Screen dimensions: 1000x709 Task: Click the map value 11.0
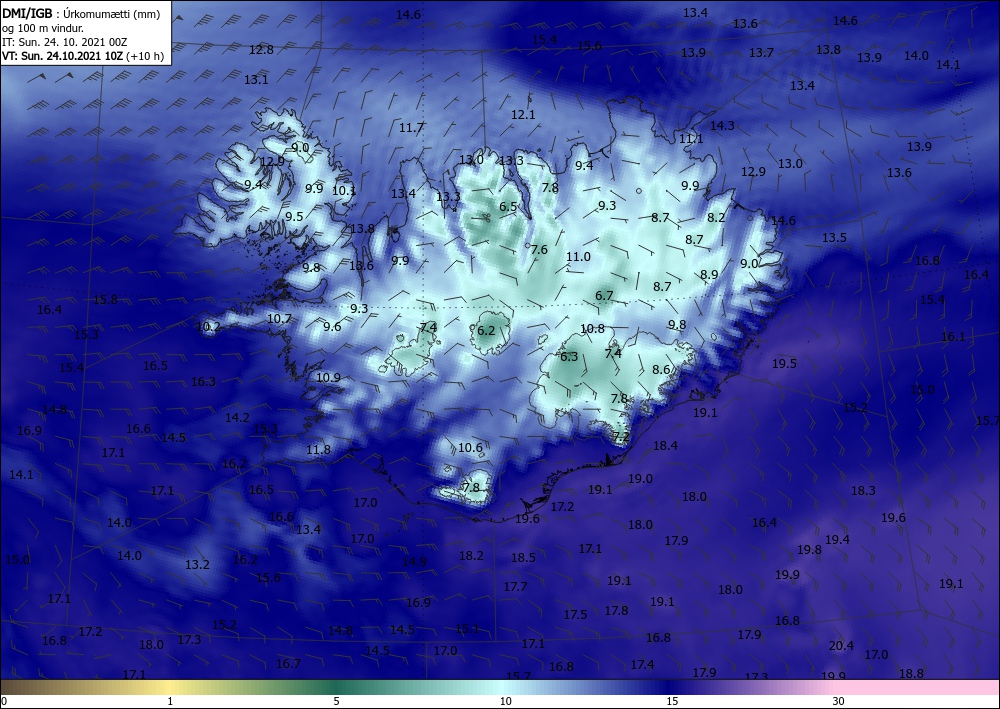coord(578,256)
